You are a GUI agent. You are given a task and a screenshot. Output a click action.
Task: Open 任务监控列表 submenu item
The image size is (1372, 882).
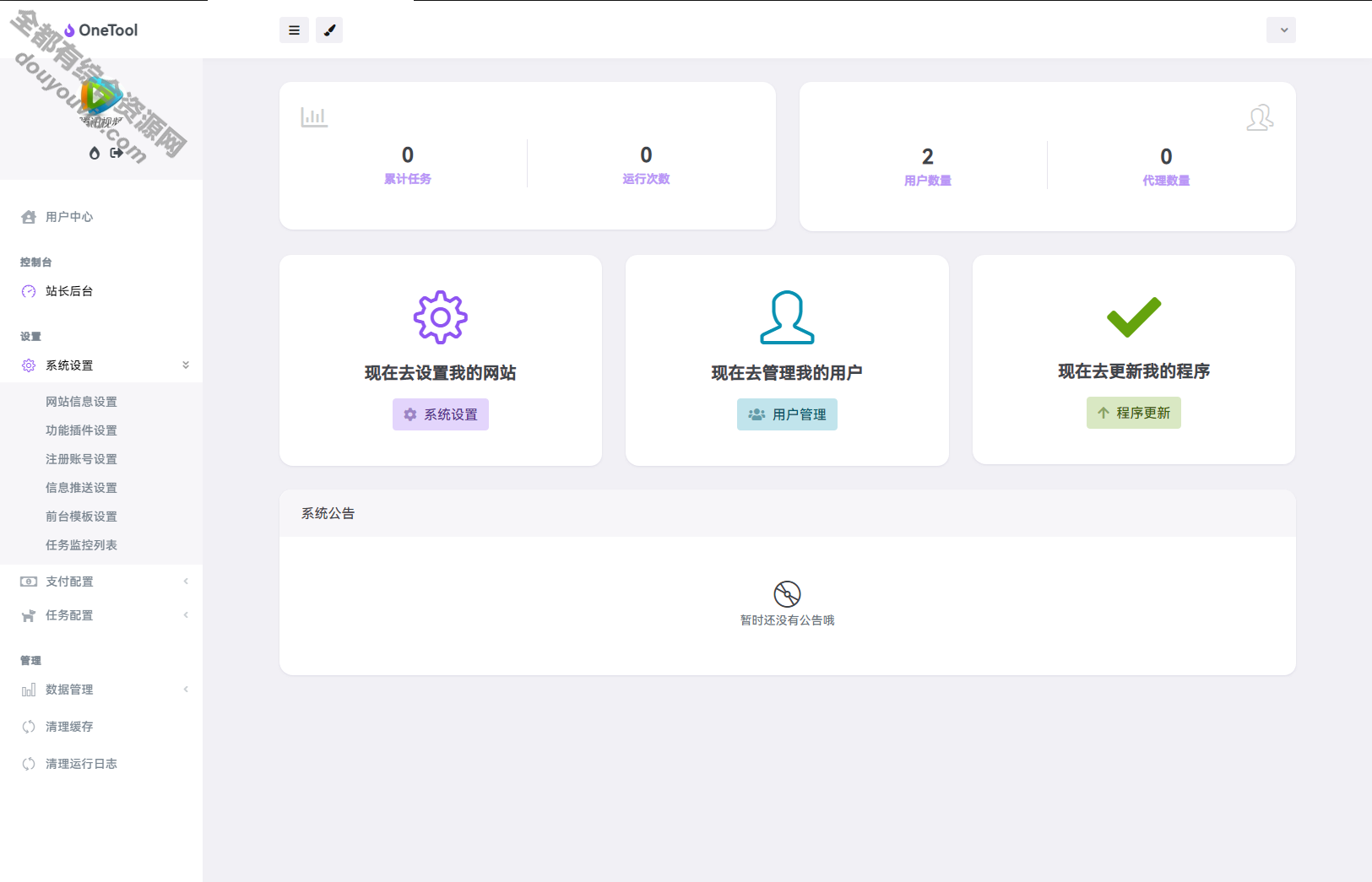[81, 545]
